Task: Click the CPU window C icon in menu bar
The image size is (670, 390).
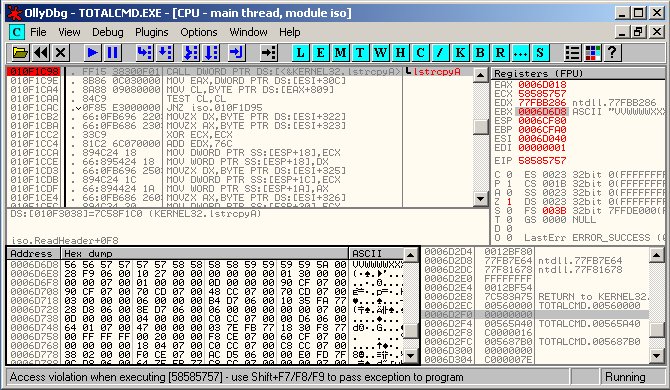Action: (x=16, y=32)
